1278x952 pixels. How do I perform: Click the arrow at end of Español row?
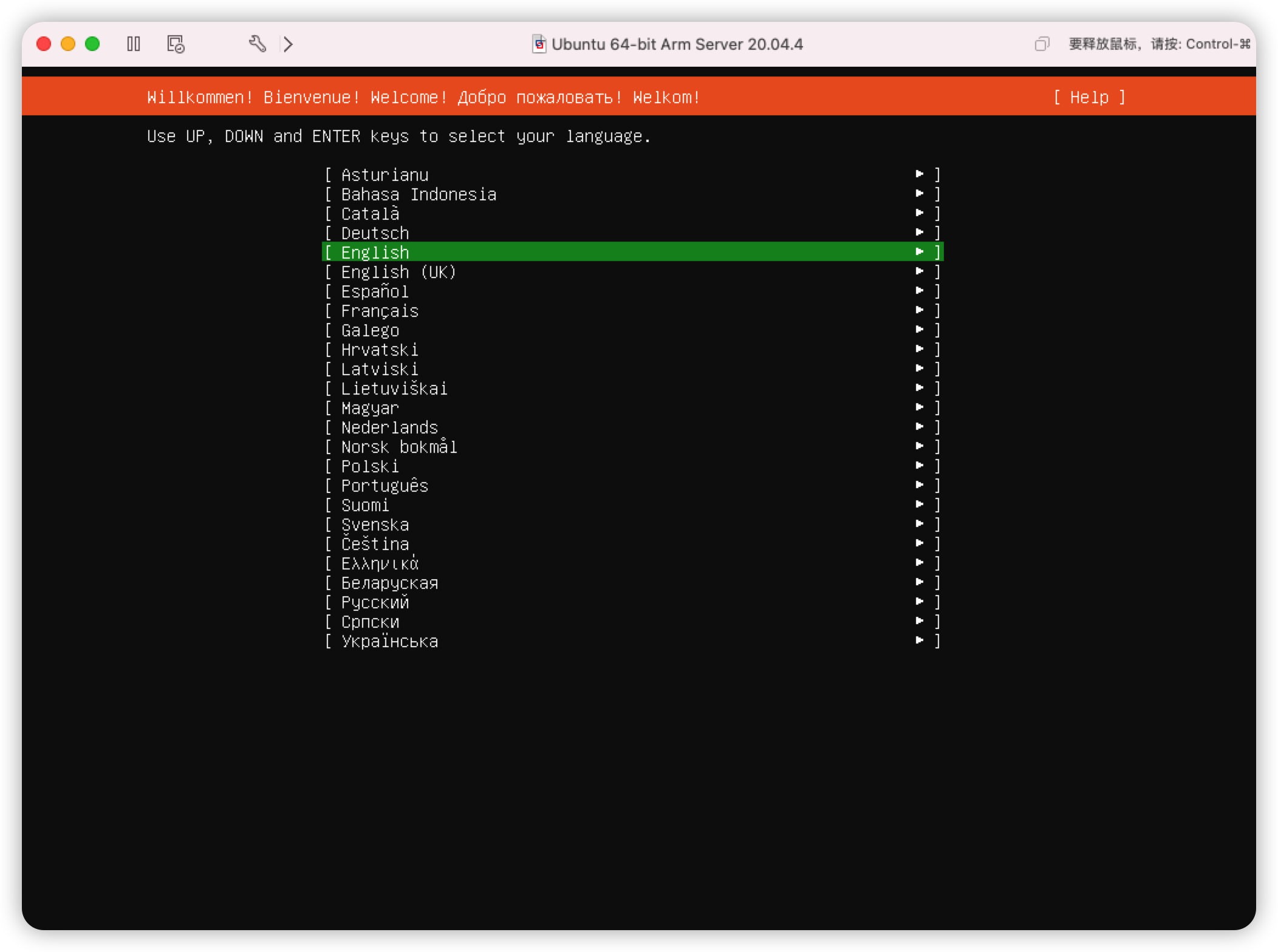920,291
